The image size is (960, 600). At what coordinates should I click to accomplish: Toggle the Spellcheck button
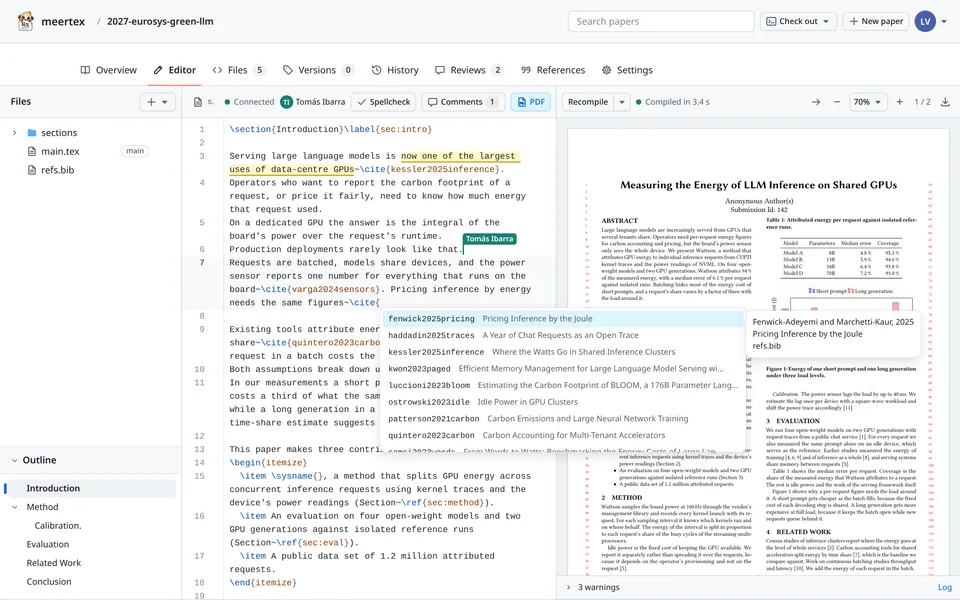pos(383,102)
